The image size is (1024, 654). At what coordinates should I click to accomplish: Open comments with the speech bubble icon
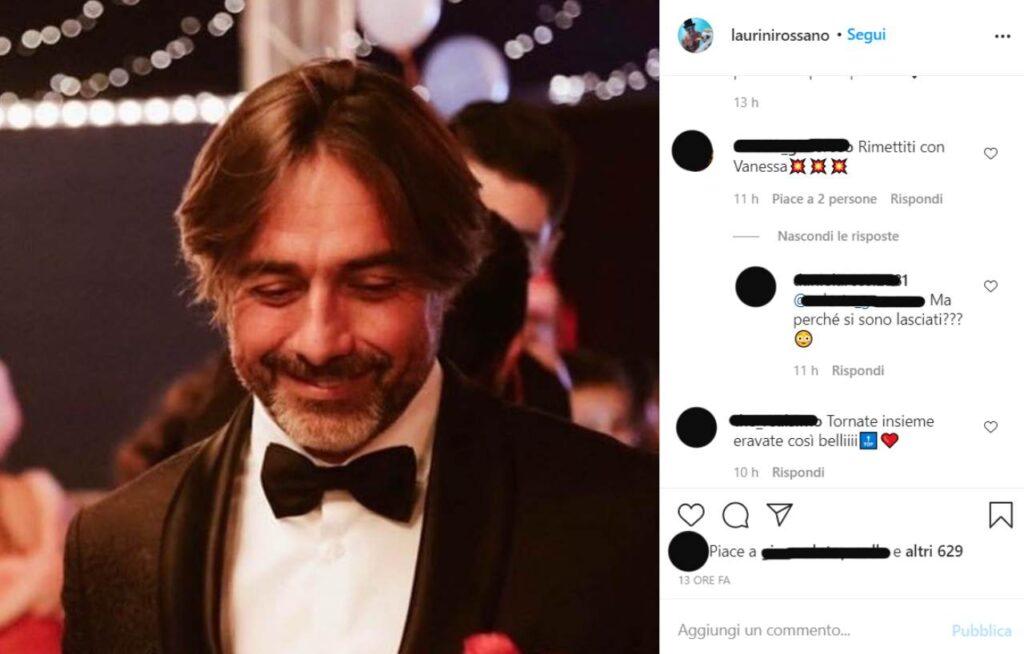point(735,515)
